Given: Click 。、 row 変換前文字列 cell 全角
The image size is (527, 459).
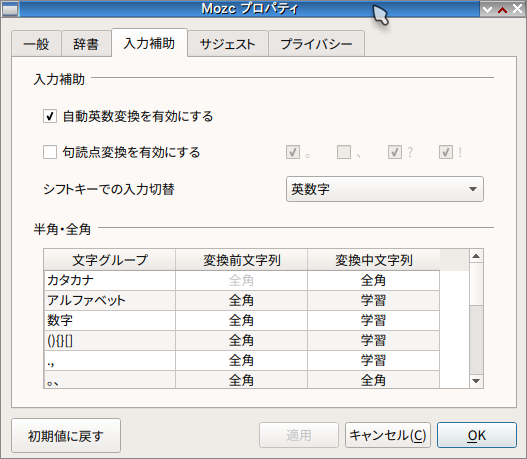Looking at the screenshot, I should pyautogui.click(x=241, y=380).
